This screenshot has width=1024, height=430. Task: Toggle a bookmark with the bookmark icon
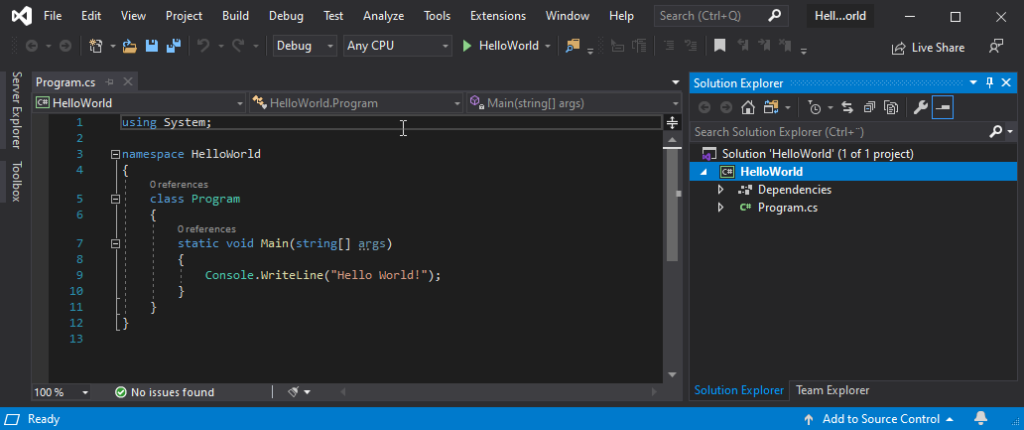(x=718, y=46)
